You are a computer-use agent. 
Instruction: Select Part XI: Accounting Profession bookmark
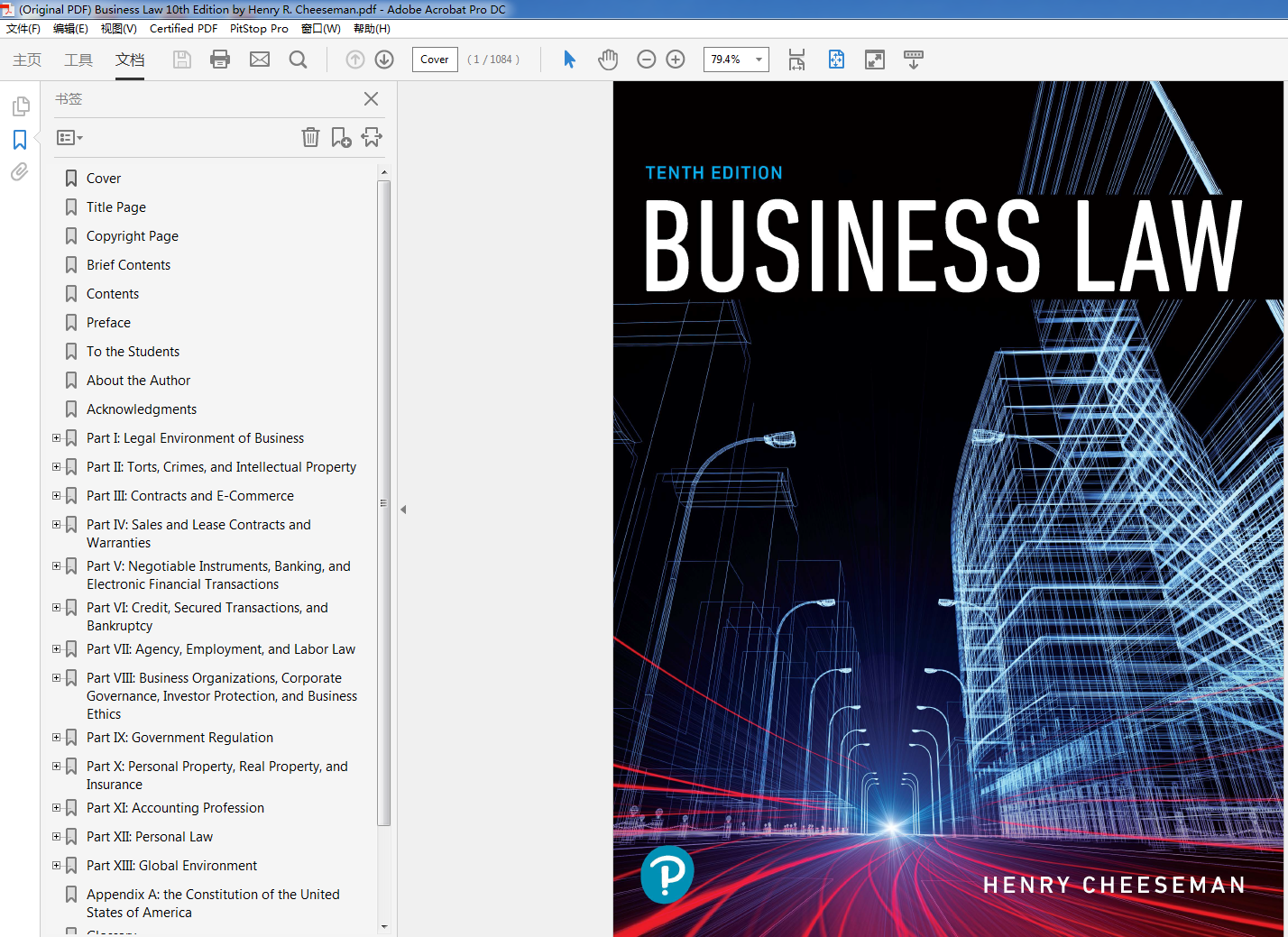[x=175, y=808]
